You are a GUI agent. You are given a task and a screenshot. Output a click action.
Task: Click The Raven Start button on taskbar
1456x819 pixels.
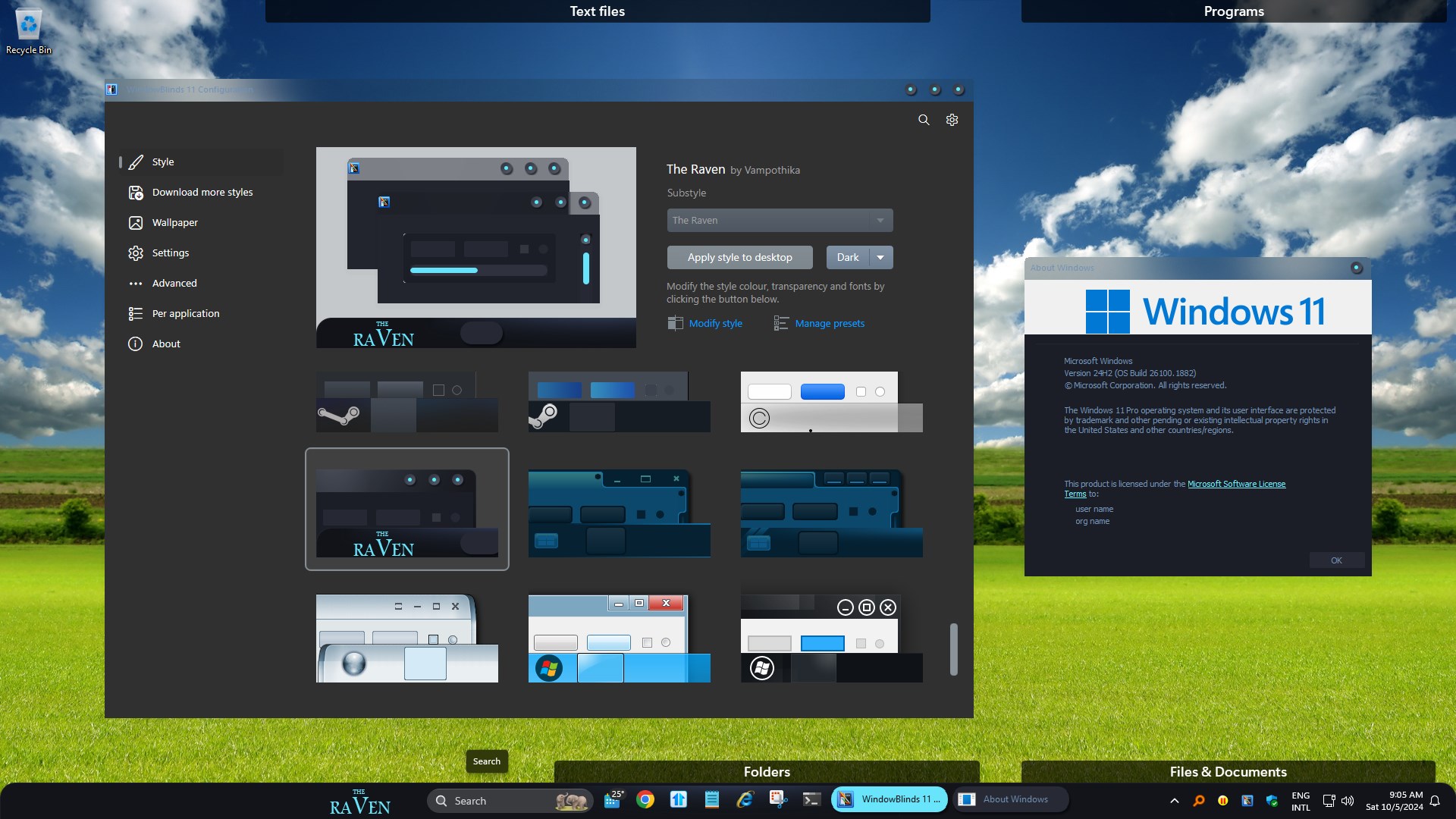360,801
